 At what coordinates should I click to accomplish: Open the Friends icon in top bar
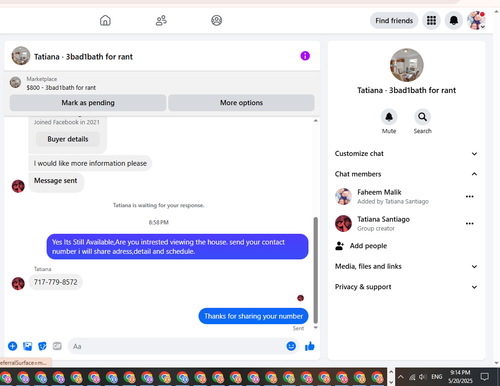[161, 21]
